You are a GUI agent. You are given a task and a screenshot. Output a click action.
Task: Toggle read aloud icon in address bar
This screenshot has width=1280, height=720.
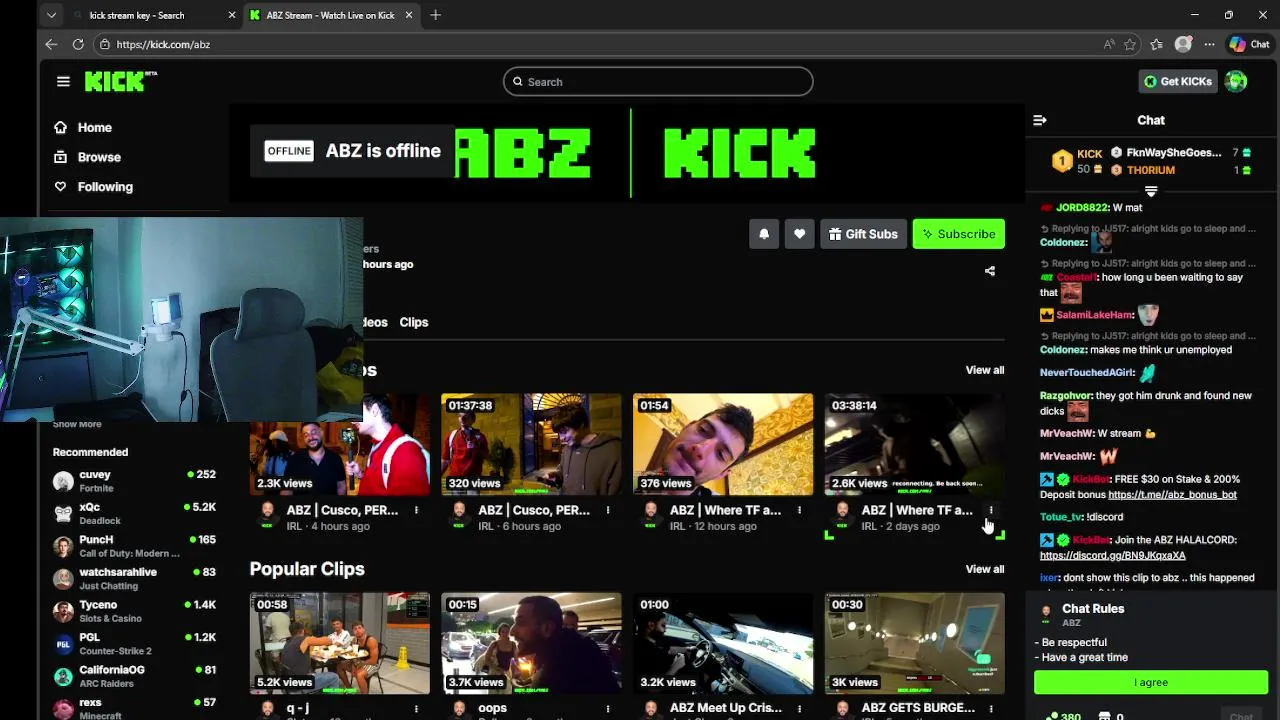click(1109, 44)
